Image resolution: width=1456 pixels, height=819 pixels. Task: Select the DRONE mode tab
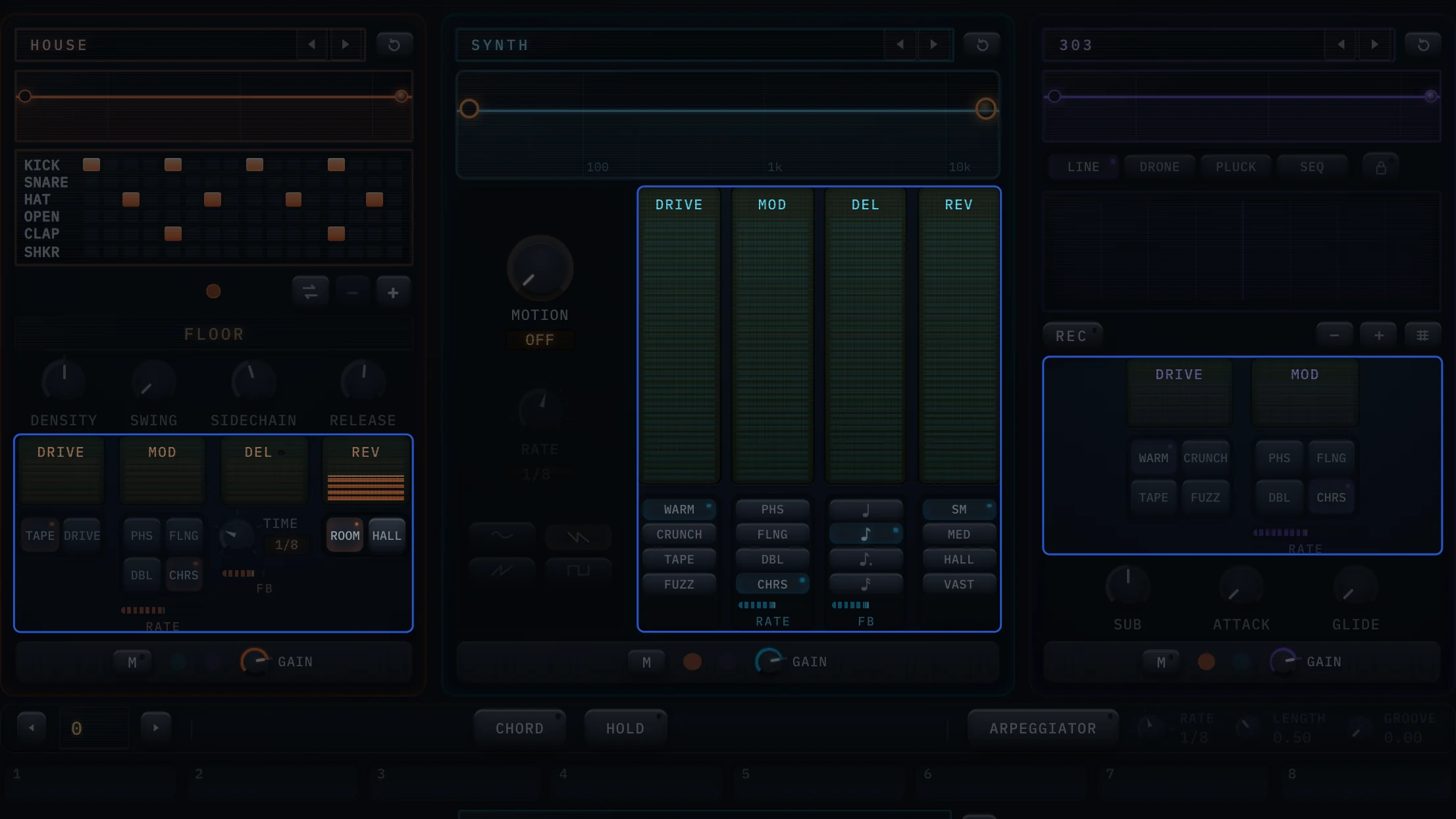[x=1160, y=167]
